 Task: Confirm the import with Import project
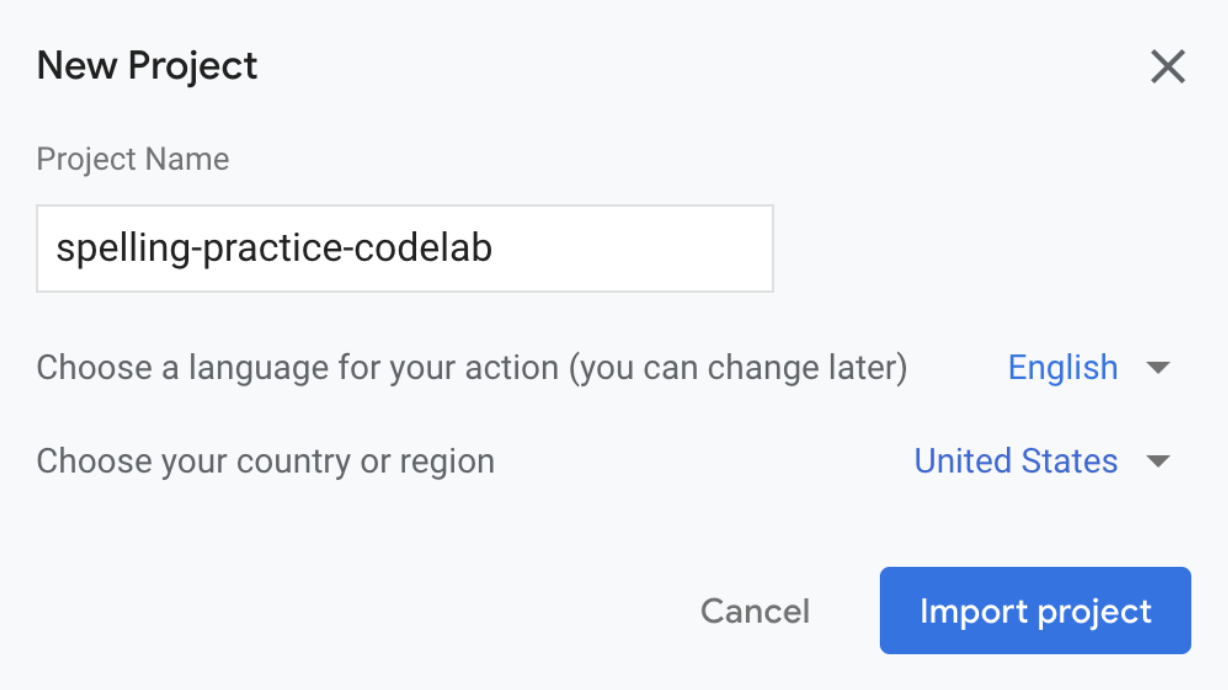(1035, 611)
